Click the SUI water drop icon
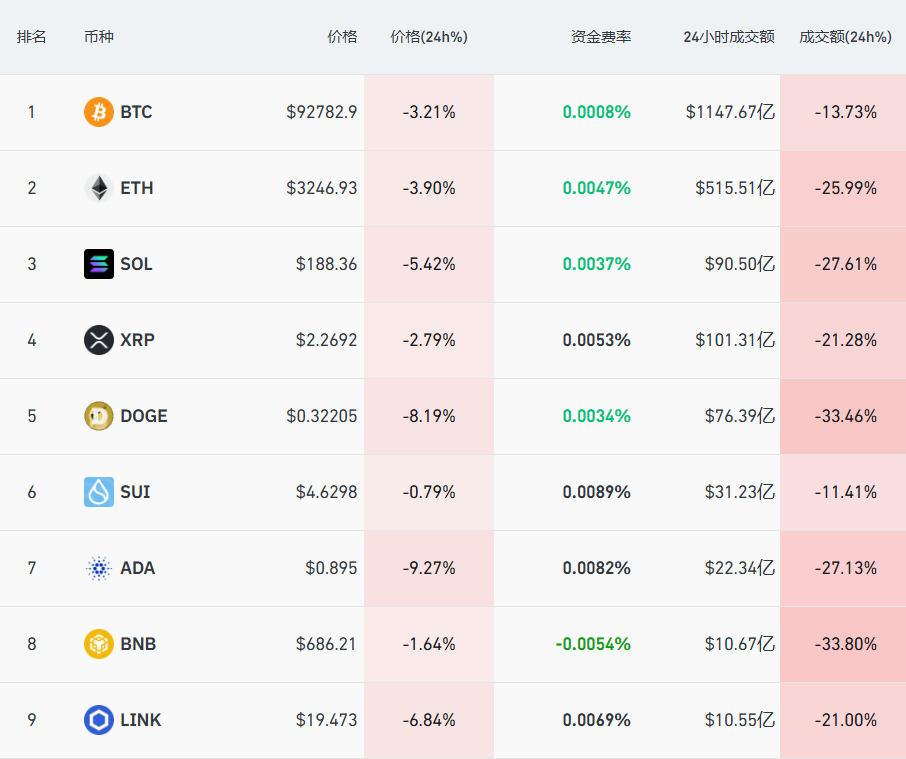Viewport: 906px width, 759px height. pyautogui.click(x=99, y=492)
